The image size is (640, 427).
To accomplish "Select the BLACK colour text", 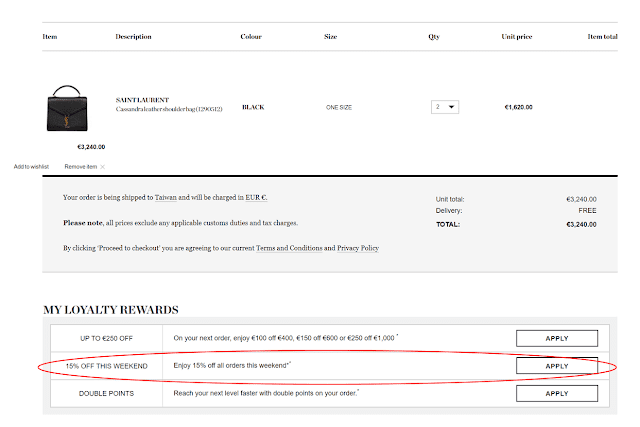I will (253, 107).
